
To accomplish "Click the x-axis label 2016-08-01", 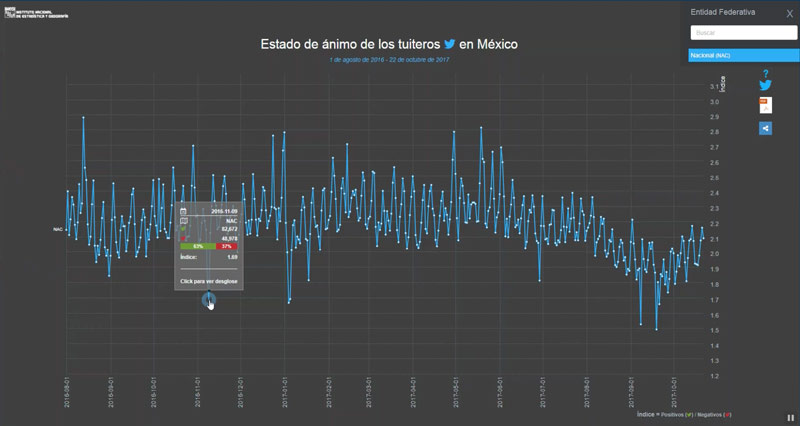I will pyautogui.click(x=66, y=392).
